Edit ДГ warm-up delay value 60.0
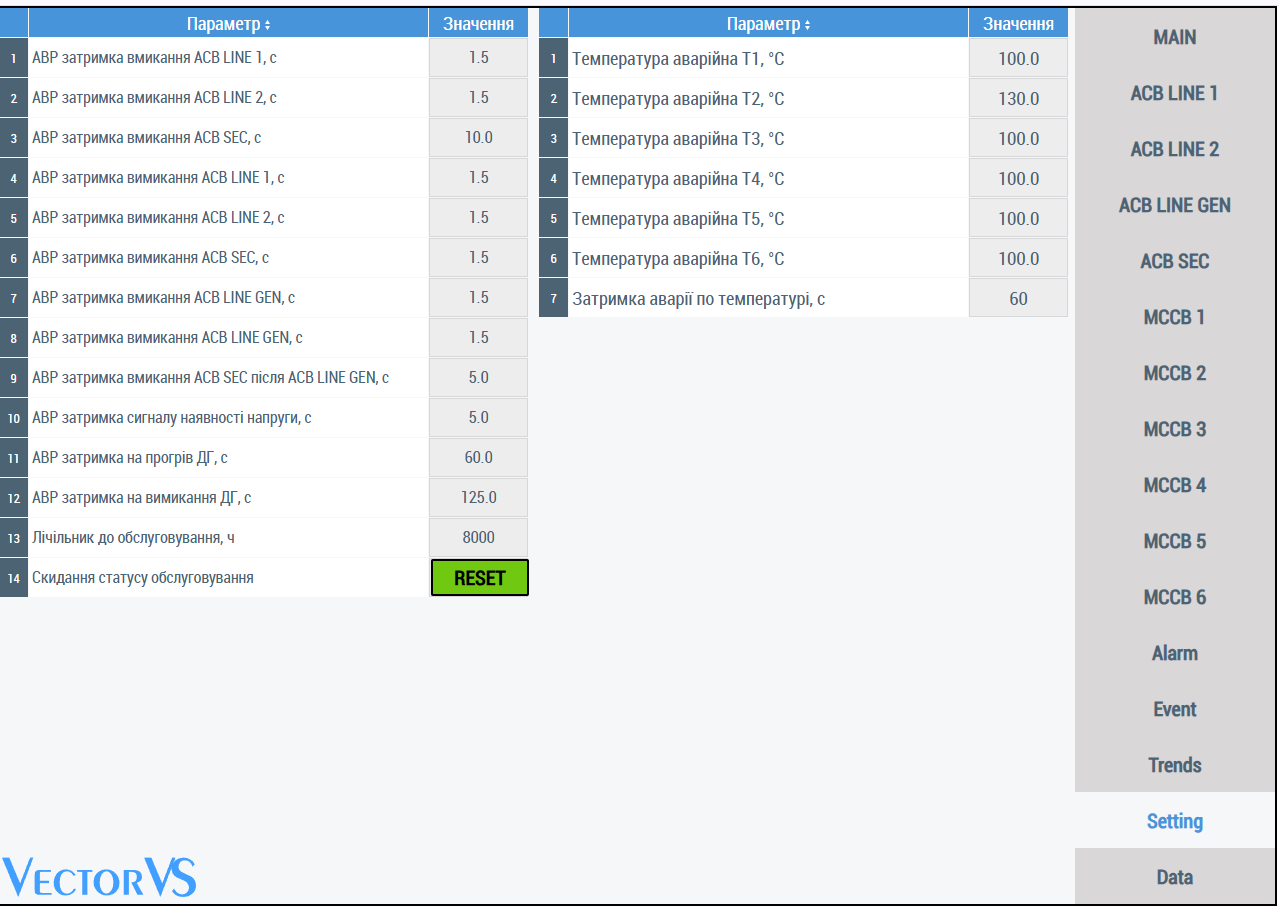Screen dimensions: 1279x909 [x=479, y=458]
